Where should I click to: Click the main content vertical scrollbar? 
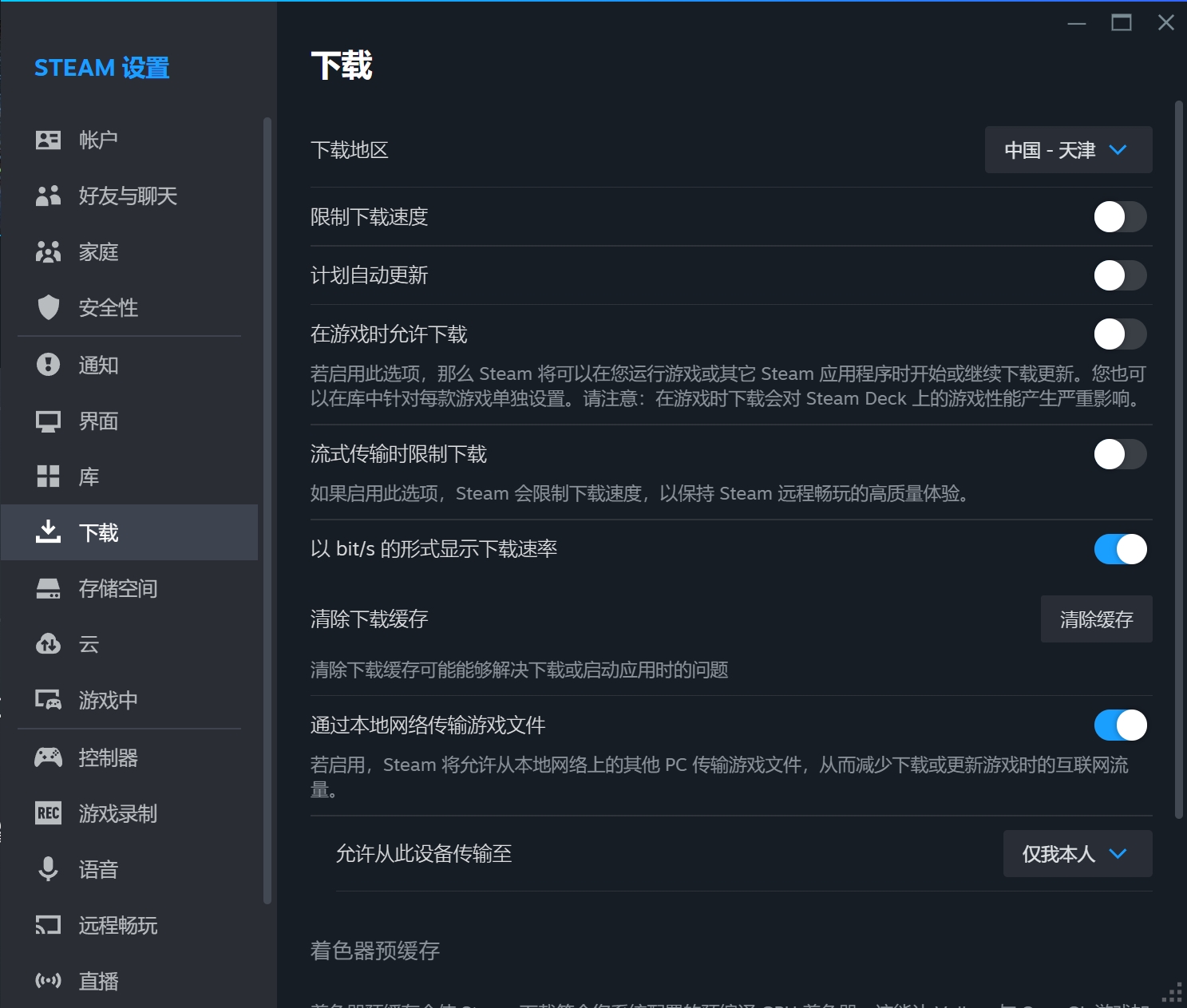1178,460
